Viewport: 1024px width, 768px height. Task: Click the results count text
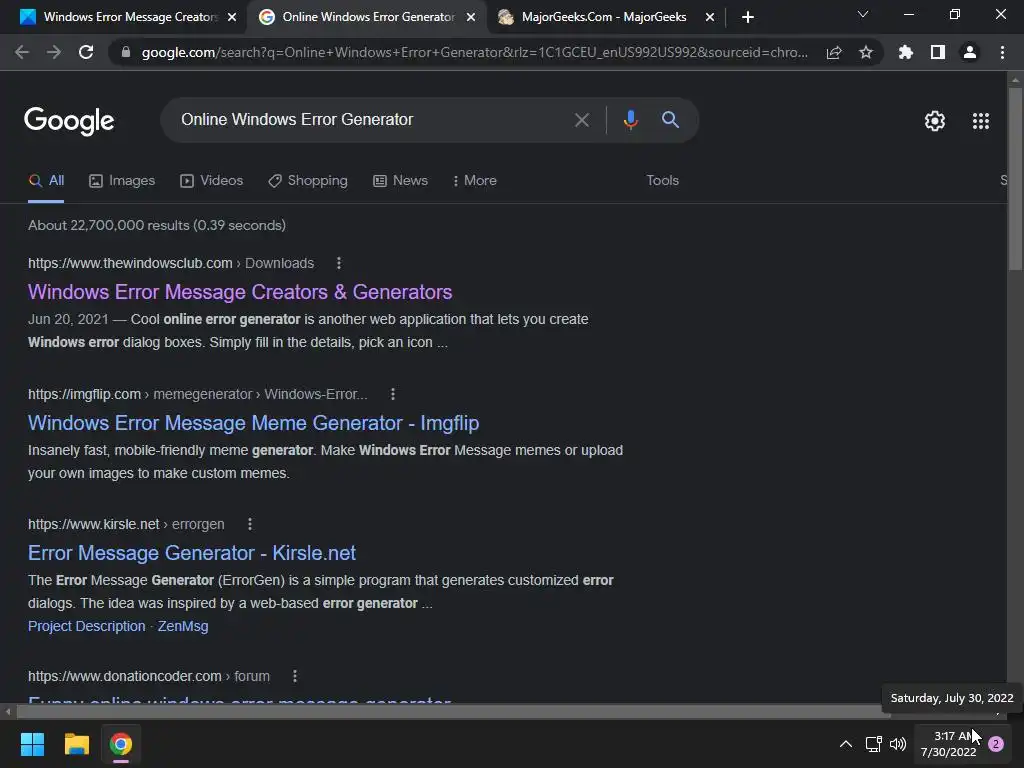(157, 225)
